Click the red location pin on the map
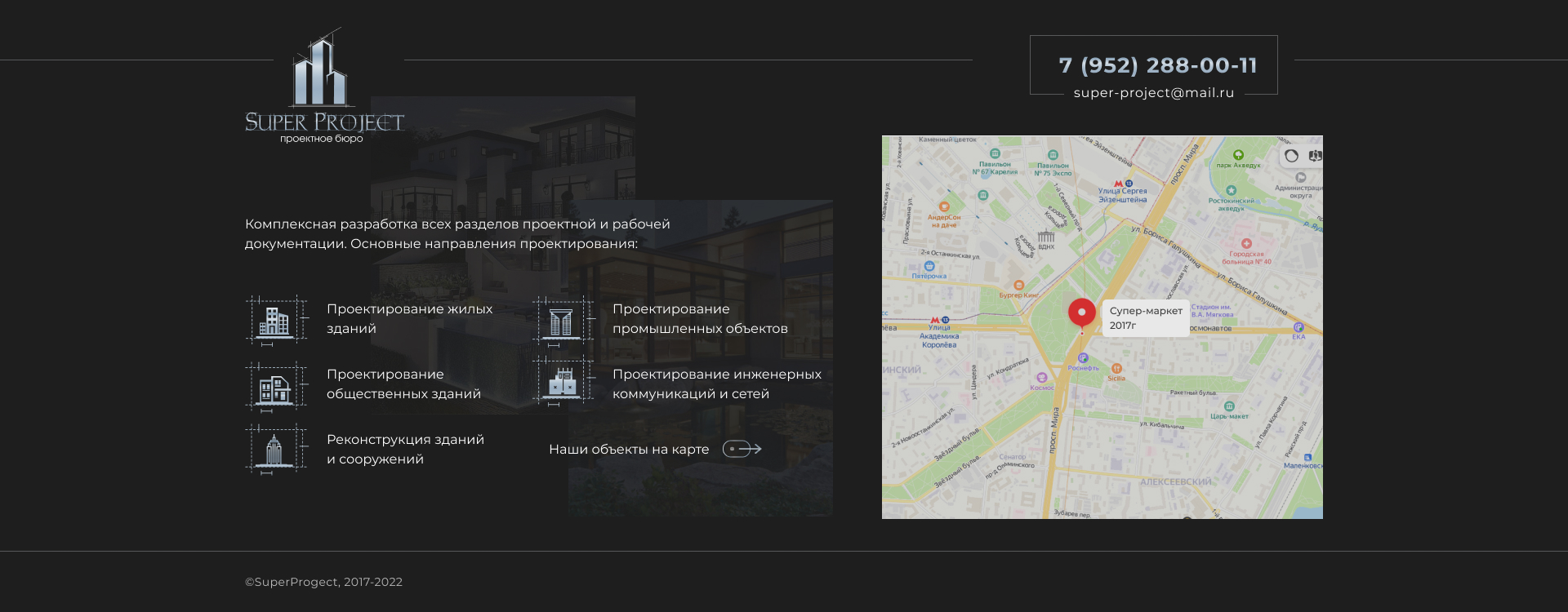The width and height of the screenshot is (1568, 612). pos(1082,315)
